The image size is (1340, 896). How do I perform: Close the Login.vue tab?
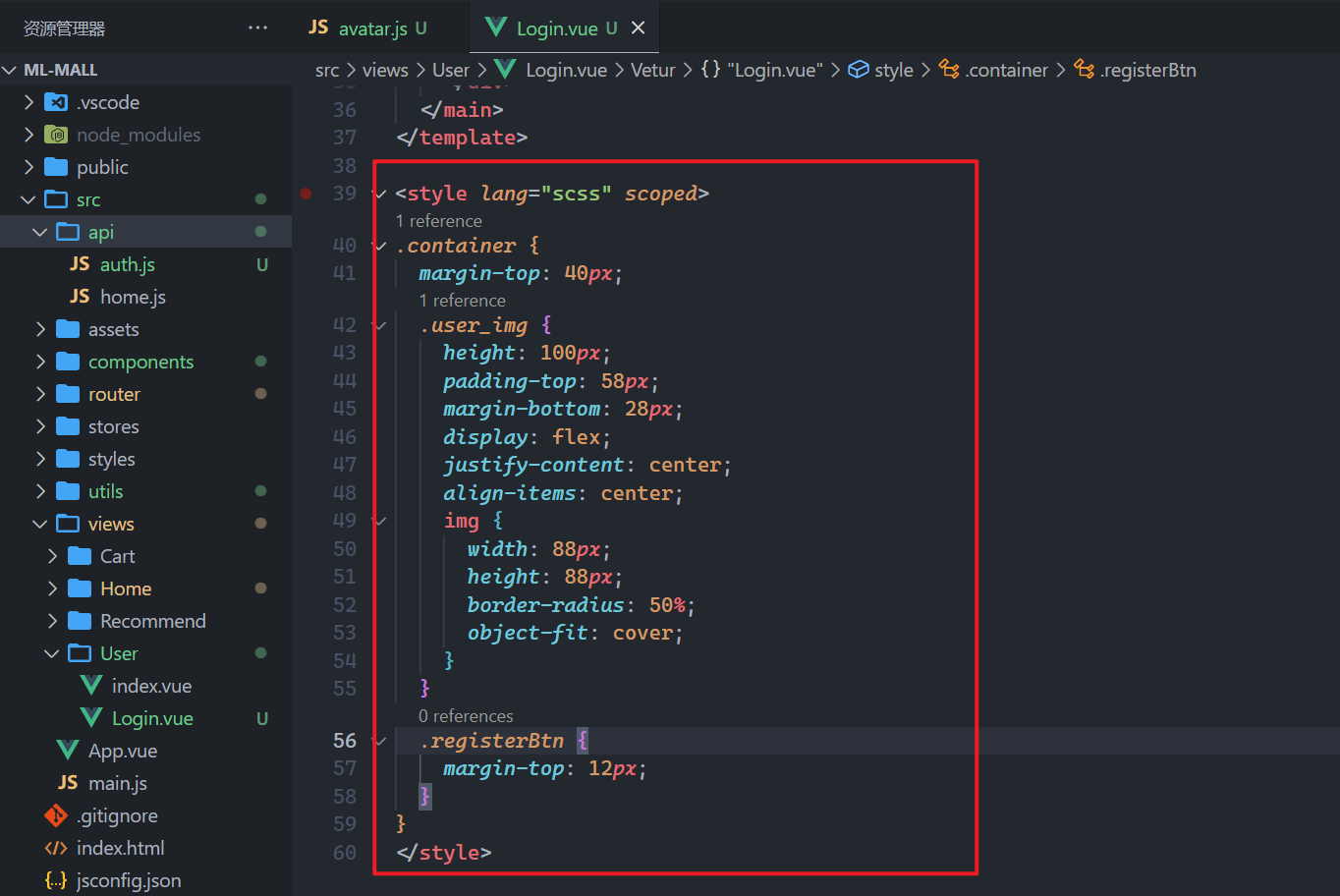pos(638,28)
